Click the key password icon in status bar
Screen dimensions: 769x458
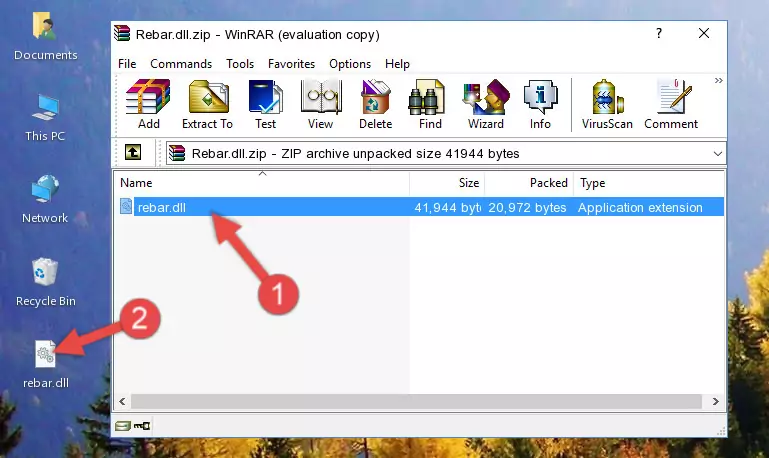point(142,426)
